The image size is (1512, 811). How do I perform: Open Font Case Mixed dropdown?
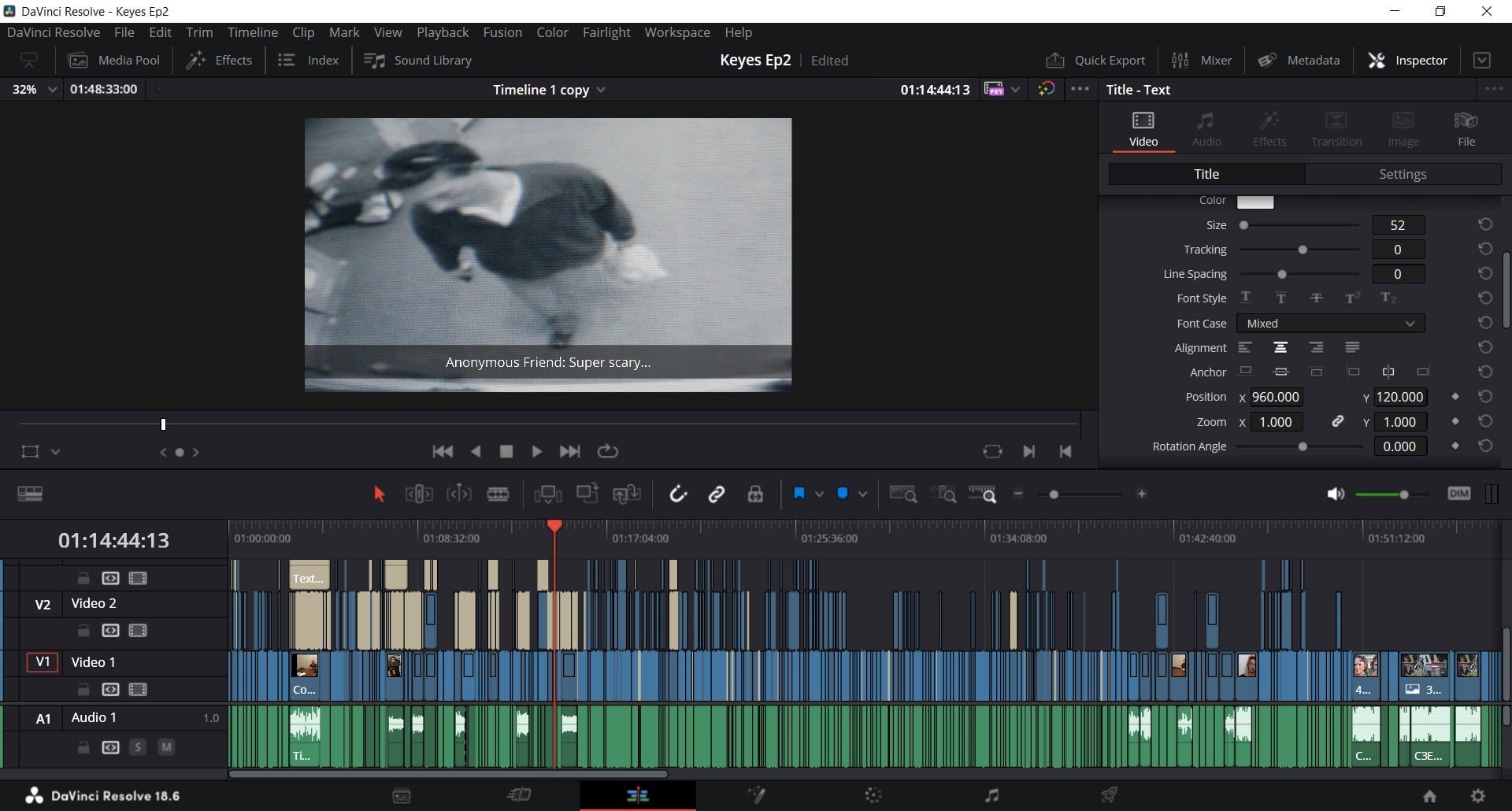(x=1331, y=324)
